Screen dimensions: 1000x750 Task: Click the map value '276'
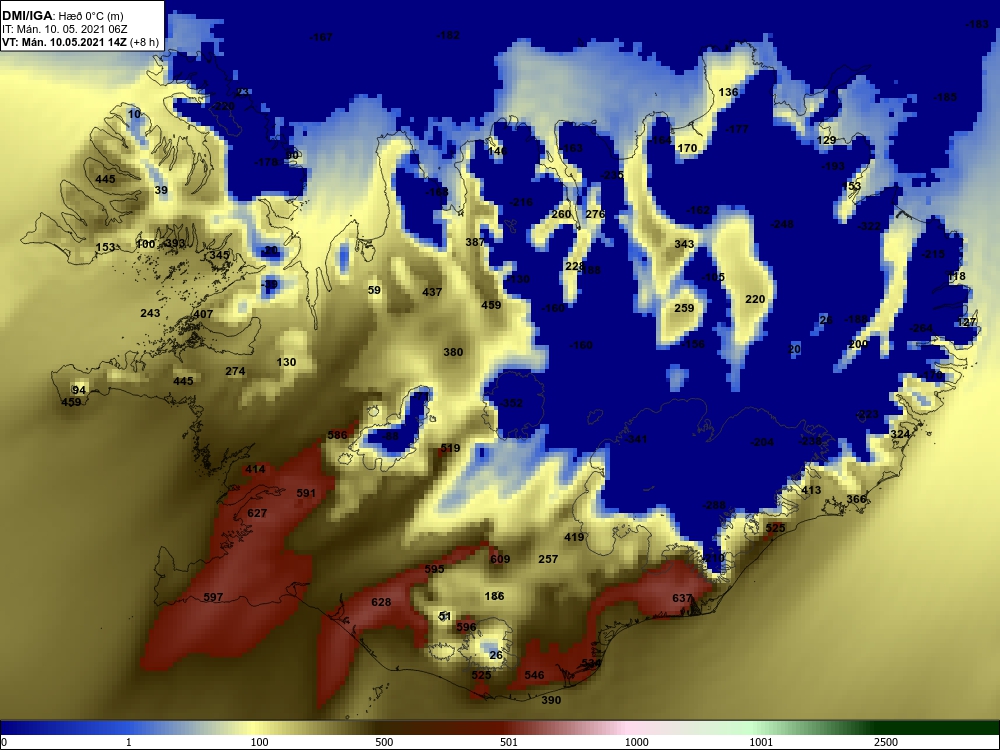pos(595,214)
